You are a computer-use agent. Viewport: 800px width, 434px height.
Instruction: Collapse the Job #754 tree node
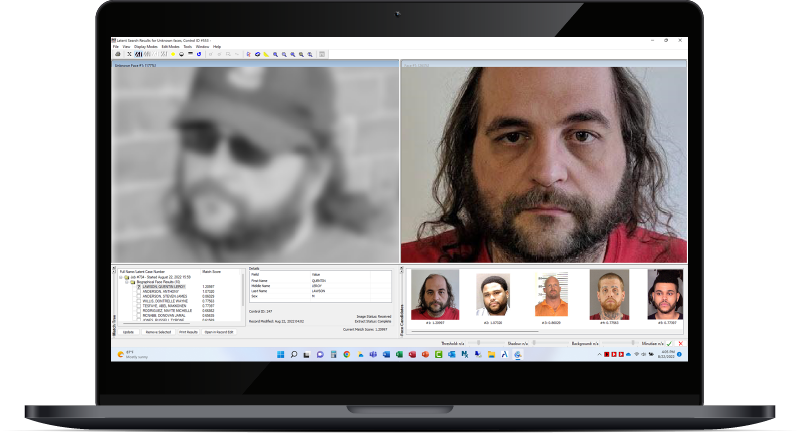pos(120,277)
